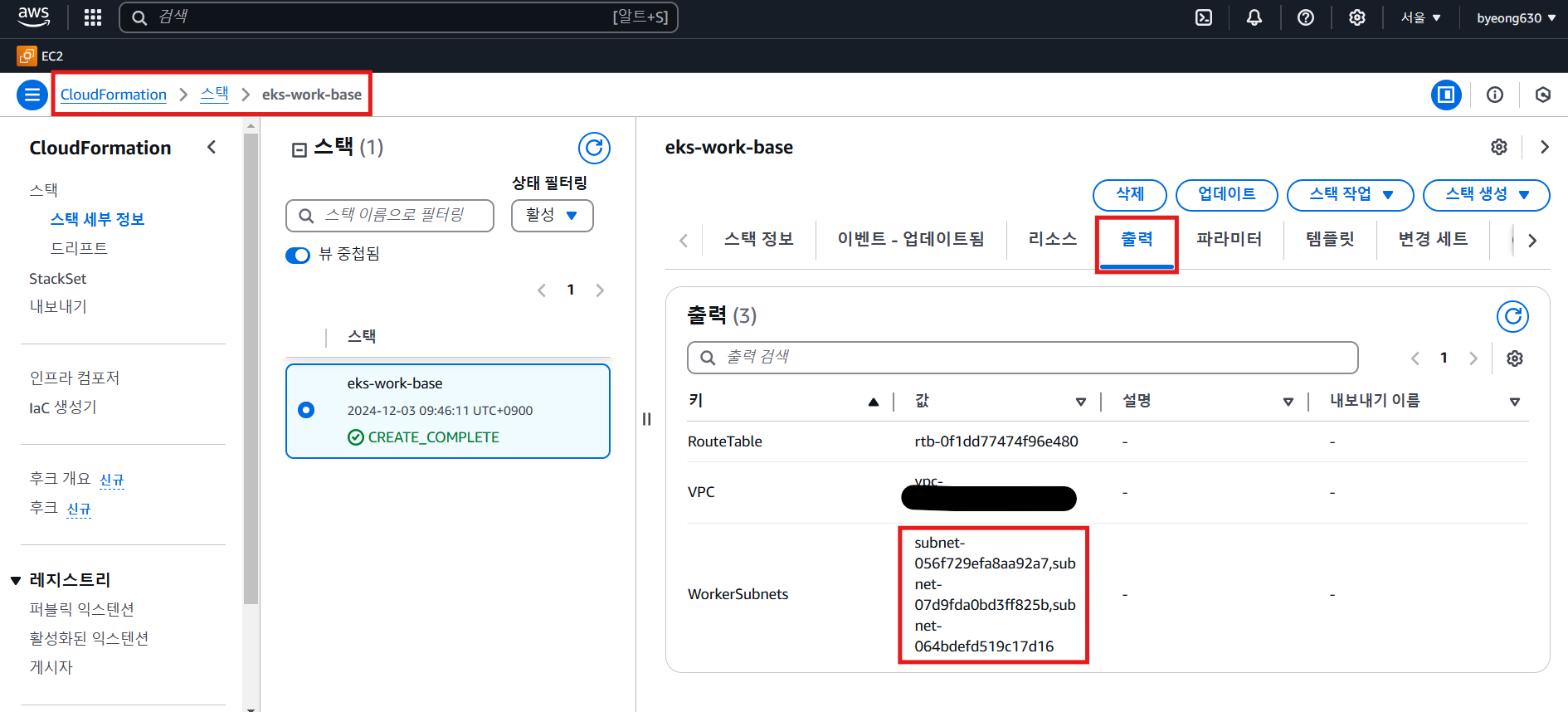Viewport: 1568px width, 712px height.
Task: Open the Stacks breadcrumb link
Action: (x=214, y=95)
